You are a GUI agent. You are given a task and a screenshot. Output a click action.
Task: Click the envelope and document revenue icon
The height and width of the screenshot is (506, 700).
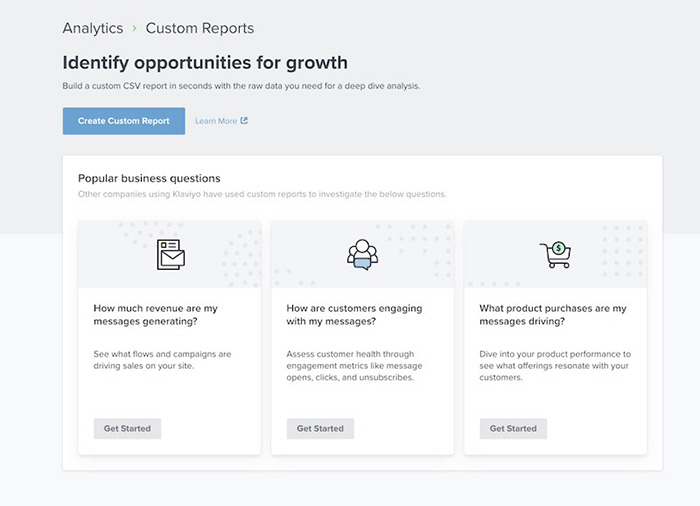pyautogui.click(x=170, y=254)
